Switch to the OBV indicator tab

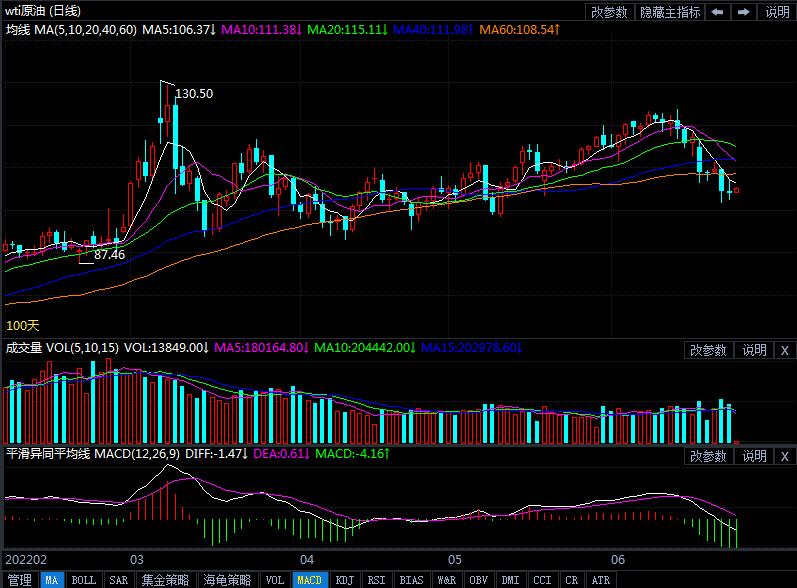(478, 580)
